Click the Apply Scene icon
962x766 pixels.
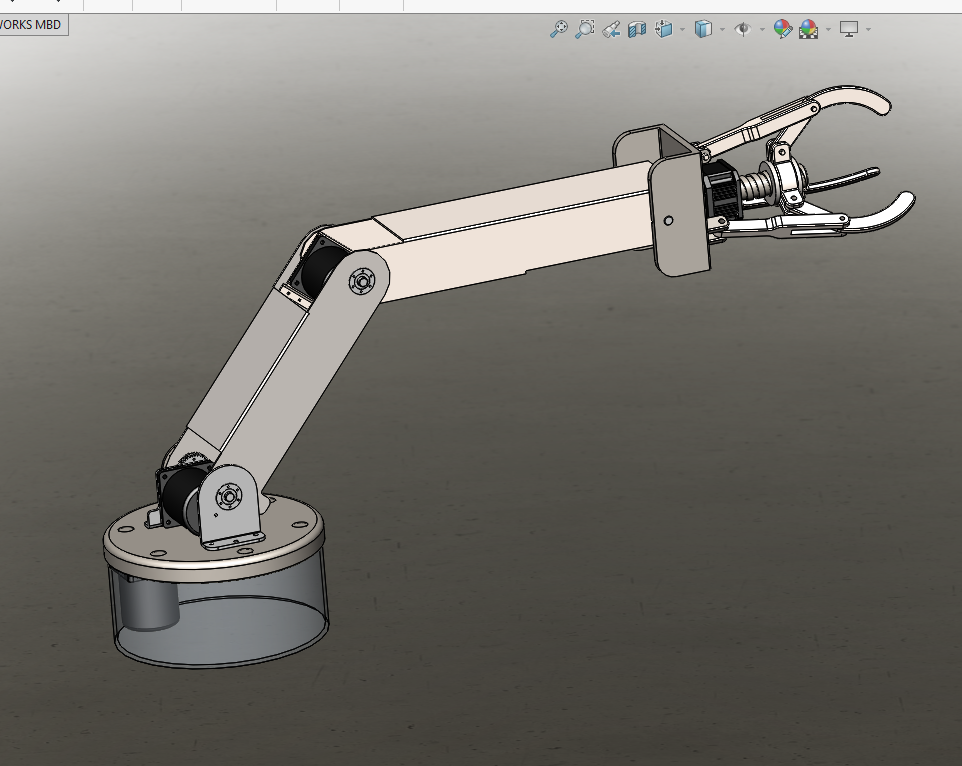[809, 29]
